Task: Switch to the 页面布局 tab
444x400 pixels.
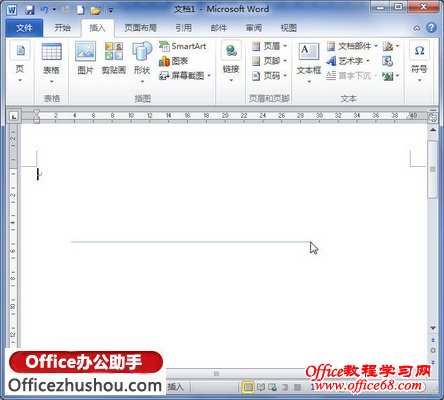Action: click(x=140, y=28)
